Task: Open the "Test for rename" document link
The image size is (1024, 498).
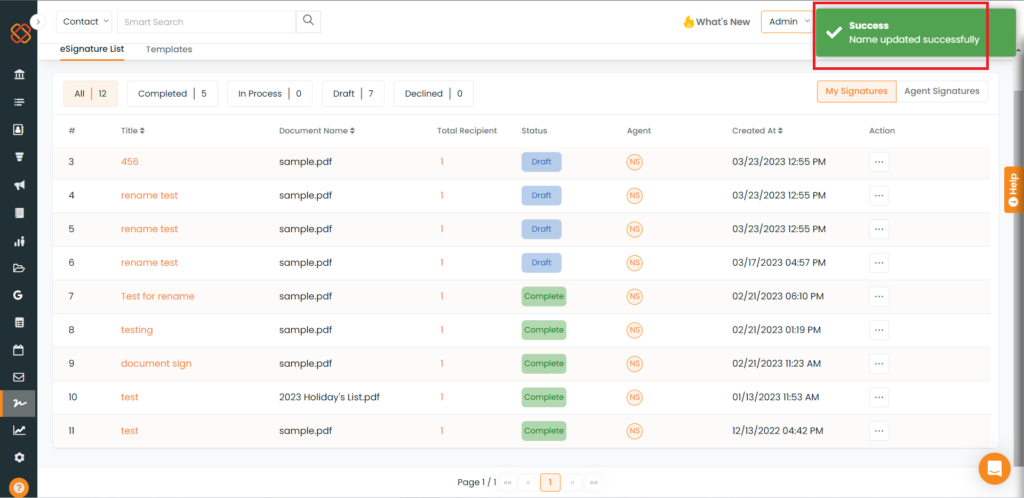Action: tap(157, 296)
